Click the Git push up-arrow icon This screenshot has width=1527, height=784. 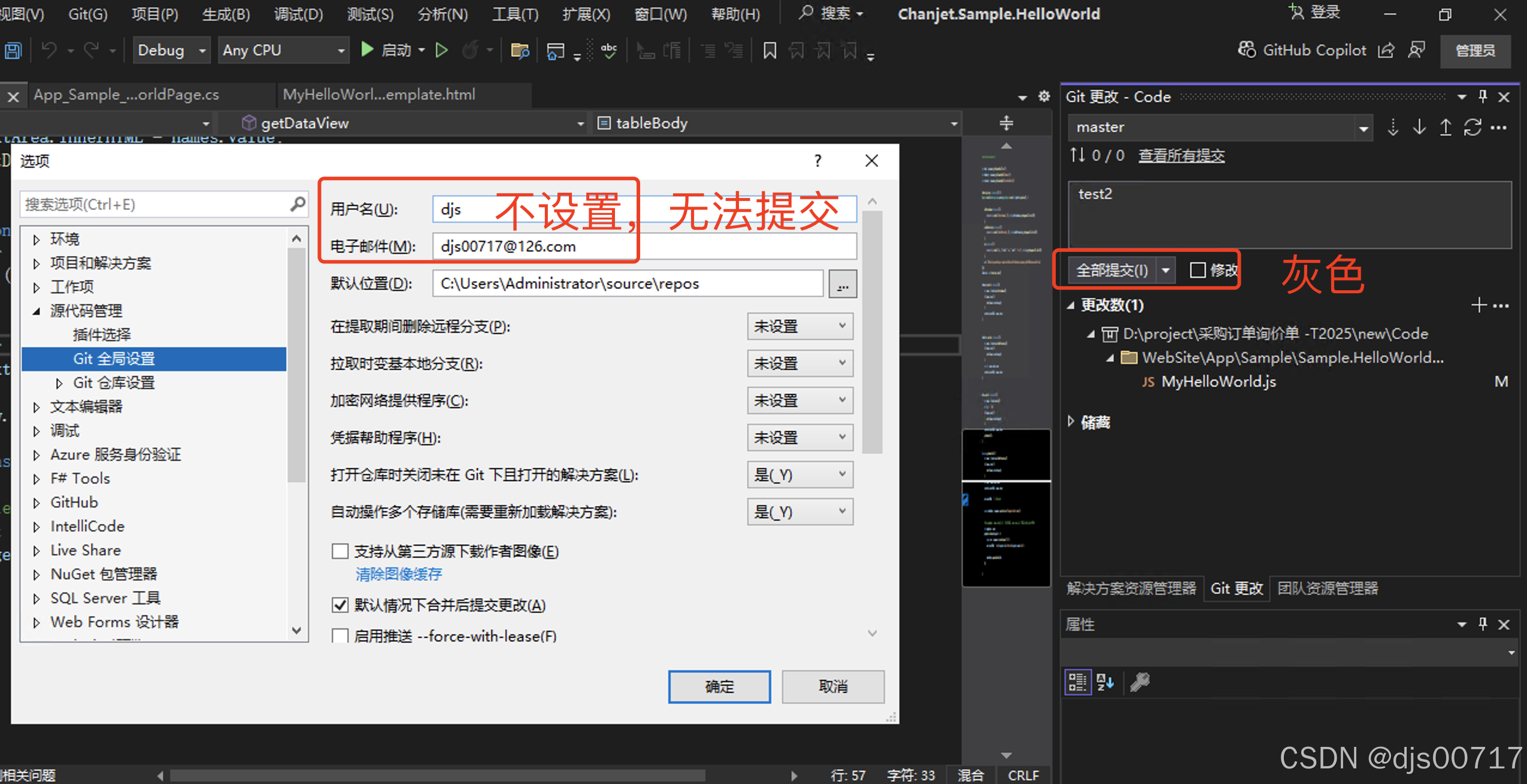(x=1446, y=127)
